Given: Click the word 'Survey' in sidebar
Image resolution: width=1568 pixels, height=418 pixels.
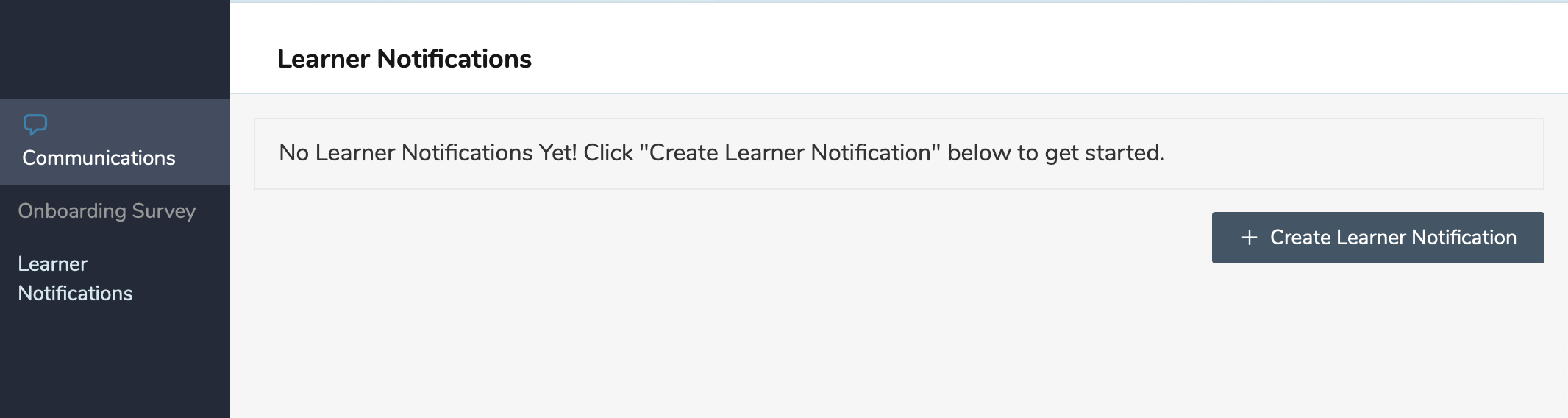Looking at the screenshot, I should pyautogui.click(x=163, y=211).
